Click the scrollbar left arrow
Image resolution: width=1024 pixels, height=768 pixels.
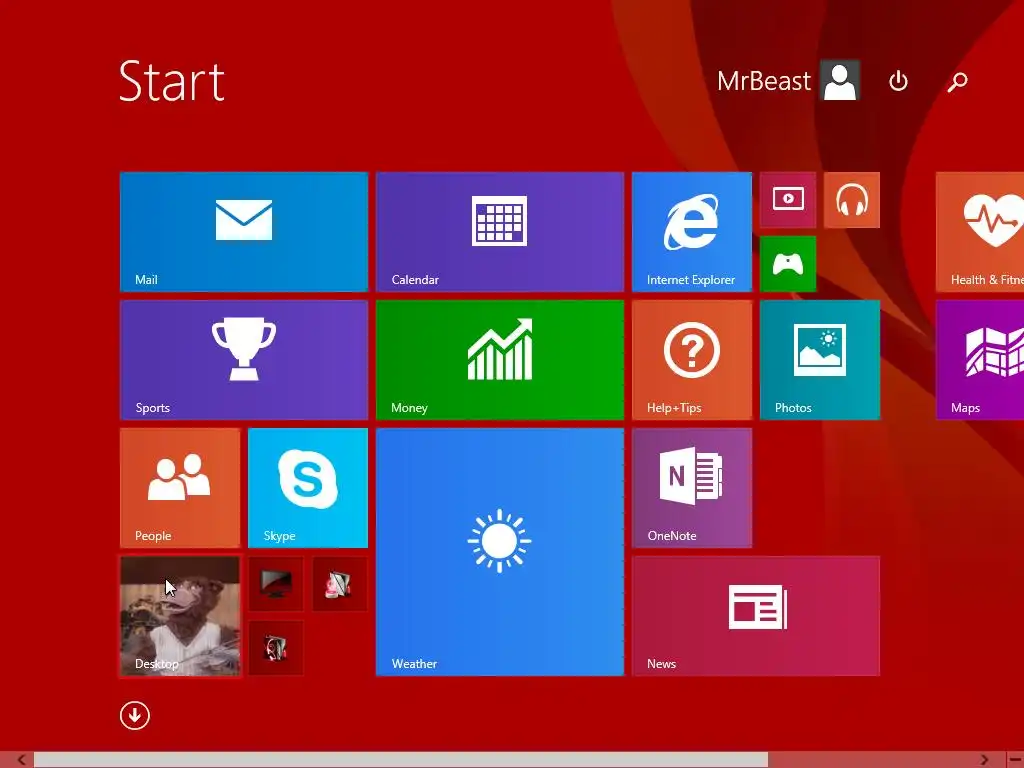21,760
